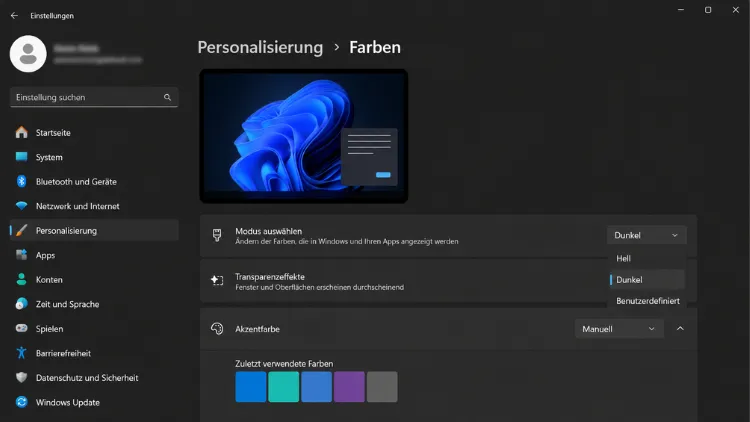This screenshot has width=750, height=422.
Task: Click the Spielen gamepad icon
Action: point(22,328)
